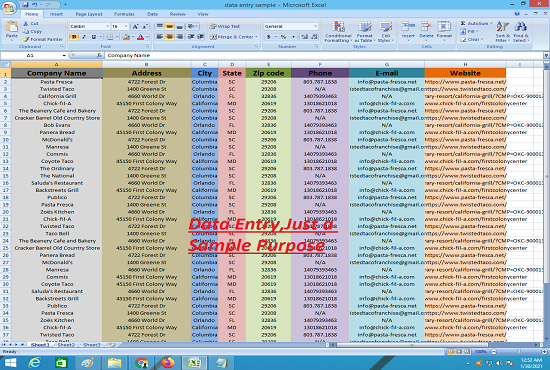Toggle Align Text Right
550x370 pixels.
pos(179,37)
